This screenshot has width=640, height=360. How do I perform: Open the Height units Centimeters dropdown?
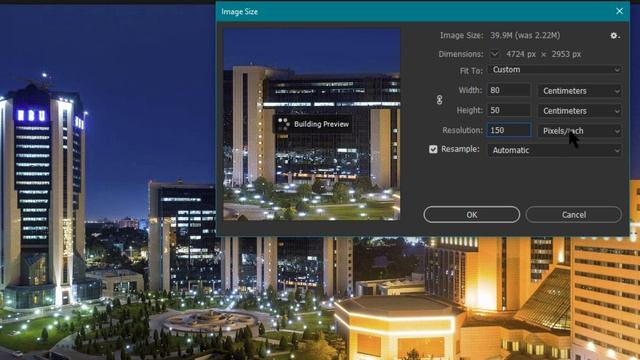tap(580, 111)
